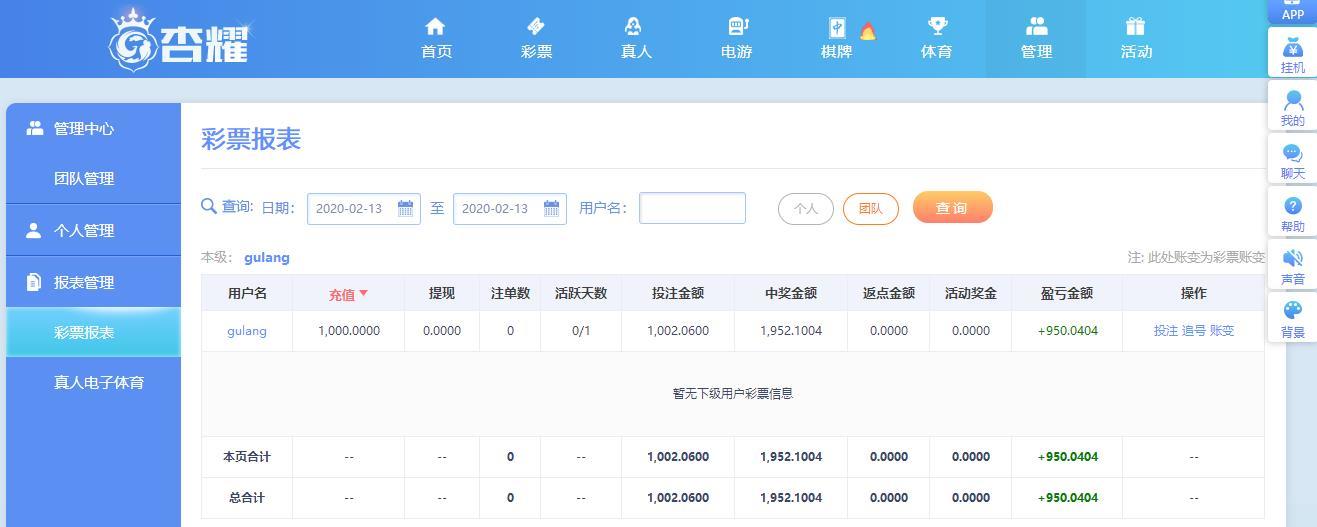Open the 账变 link for gulang
This screenshot has width=1317, height=527.
pos(1222,331)
